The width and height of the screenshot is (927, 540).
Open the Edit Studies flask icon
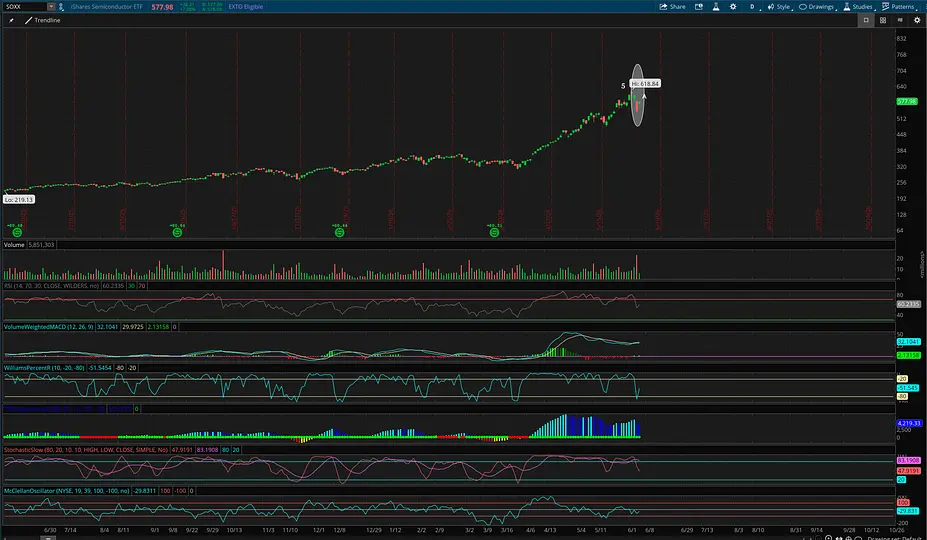pos(715,7)
